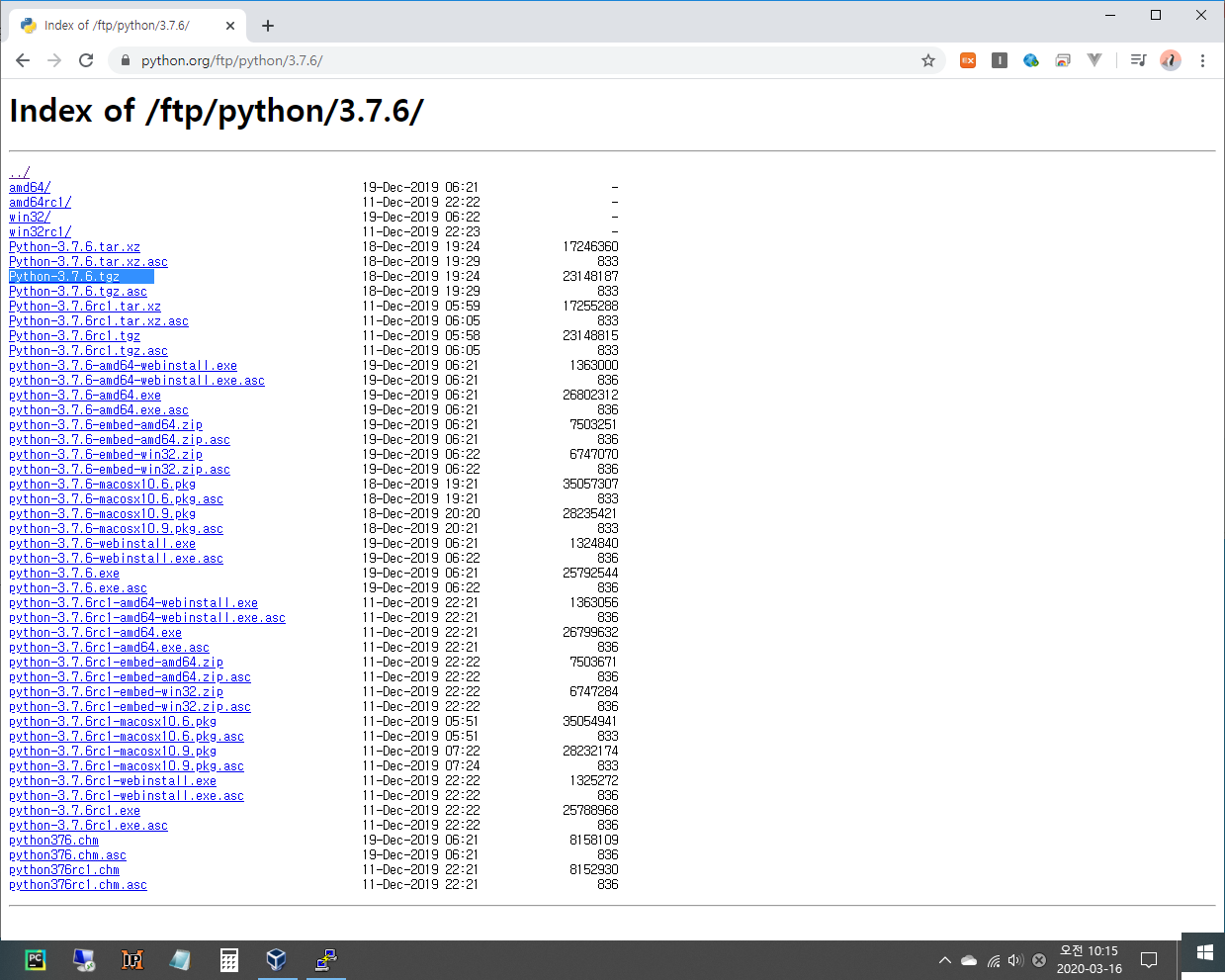Click the highlighted Python-3.7.6.tgz link

(64, 276)
